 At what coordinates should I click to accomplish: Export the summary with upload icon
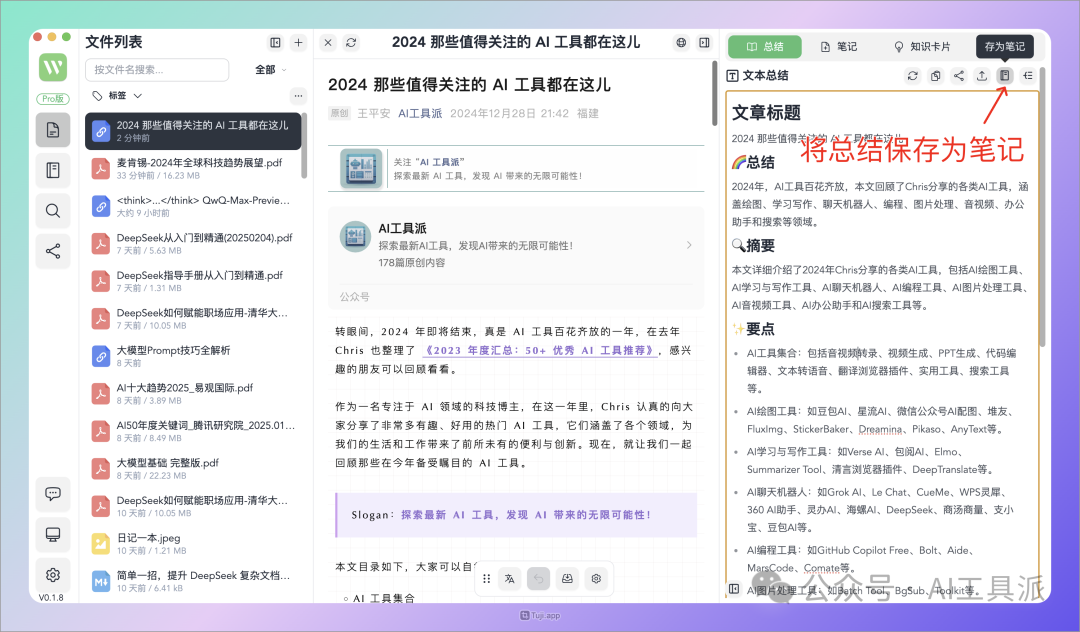click(982, 76)
